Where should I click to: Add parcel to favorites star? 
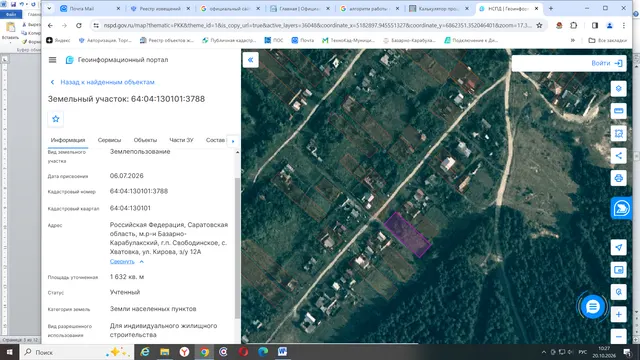click(x=56, y=119)
